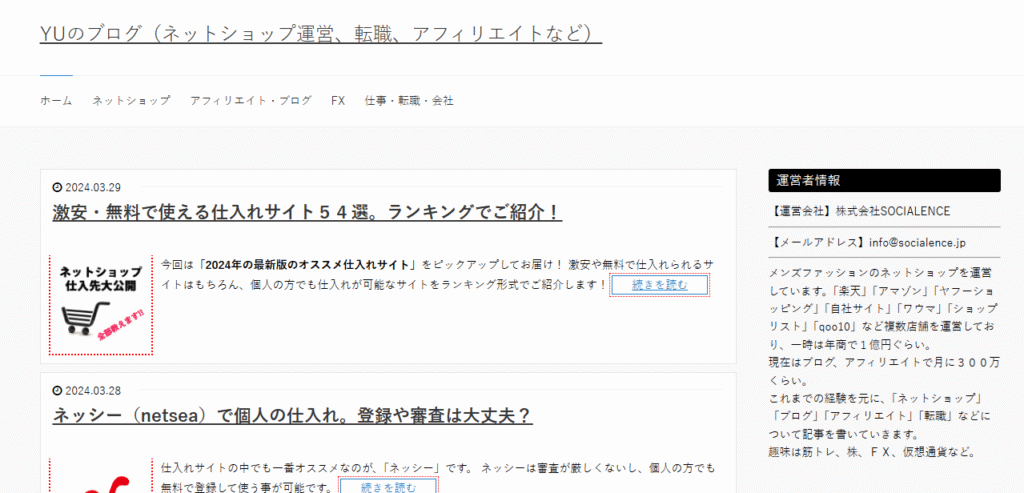Click the 株式会社SOCIALENCE company name

pos(893,211)
